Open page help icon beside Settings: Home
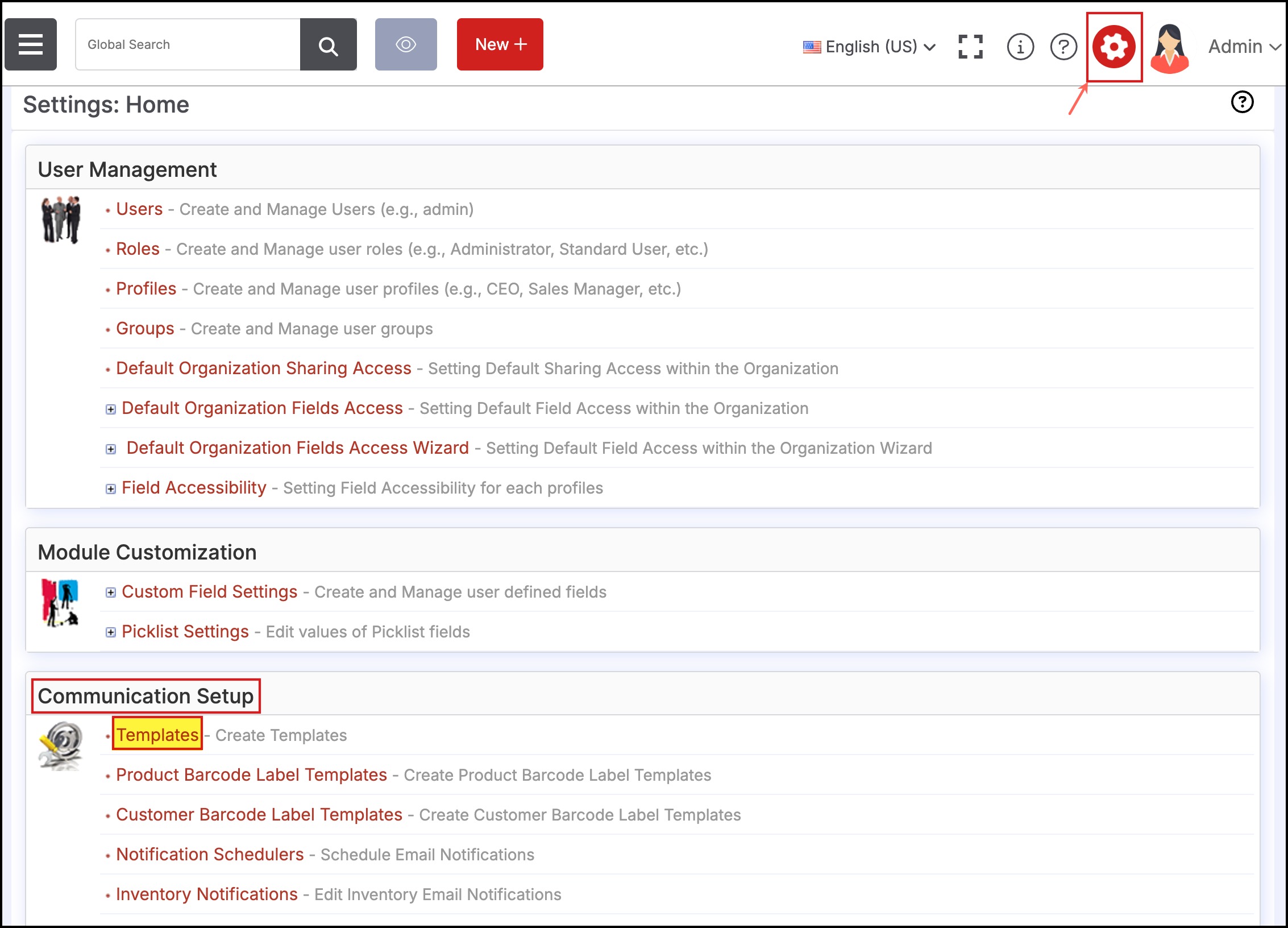 click(x=1243, y=102)
